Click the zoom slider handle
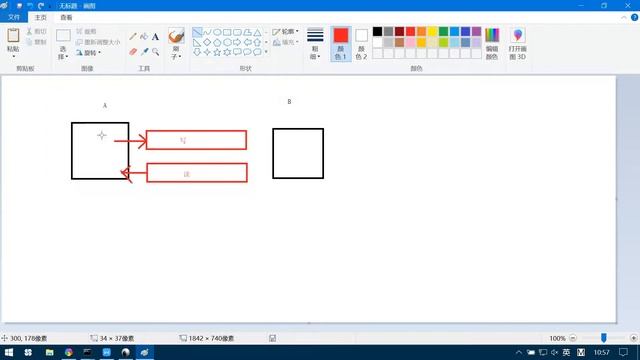This screenshot has width=640, height=360. click(x=604, y=338)
